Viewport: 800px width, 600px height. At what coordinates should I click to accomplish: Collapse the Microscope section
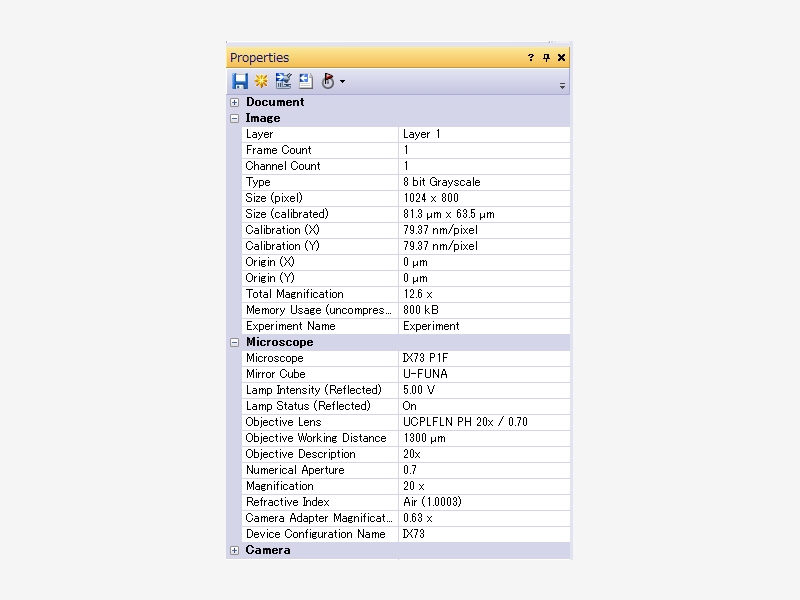click(232, 342)
